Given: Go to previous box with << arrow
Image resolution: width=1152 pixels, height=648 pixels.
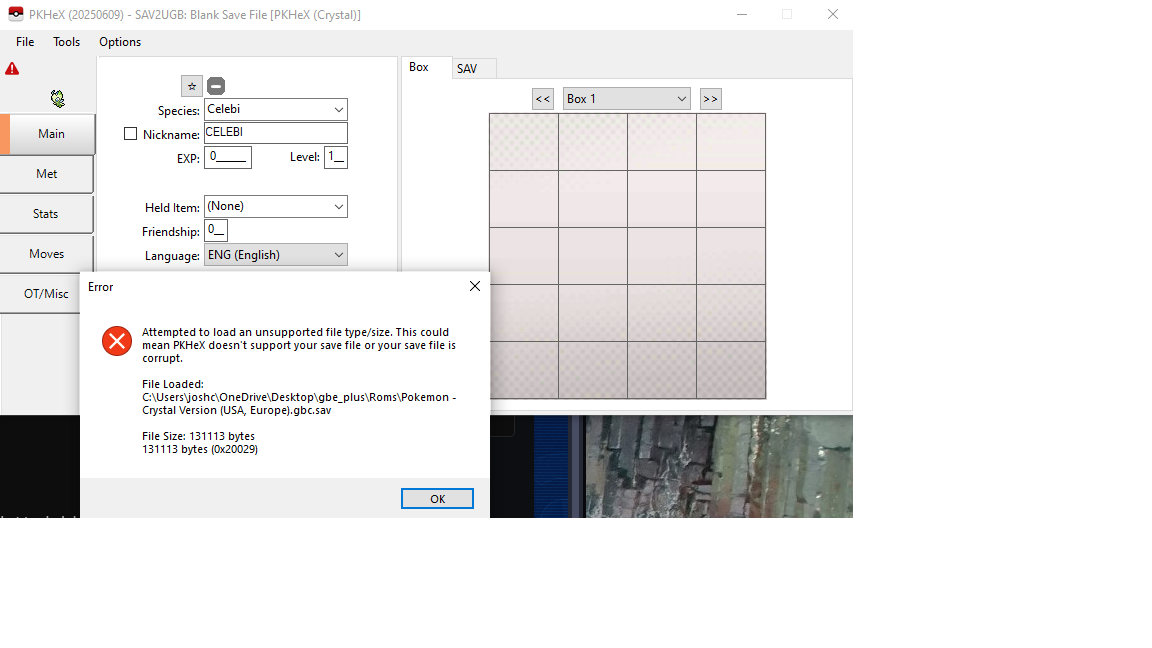Looking at the screenshot, I should click(x=543, y=99).
